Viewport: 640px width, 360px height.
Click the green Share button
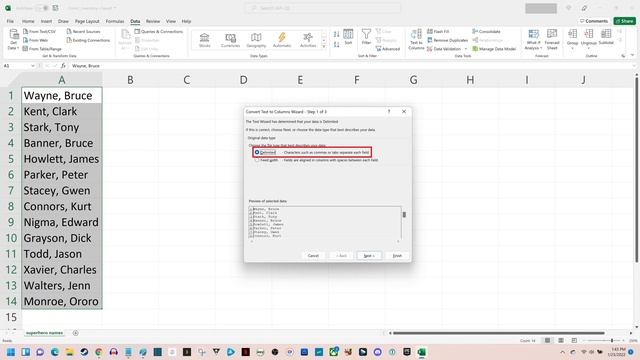[624, 21]
